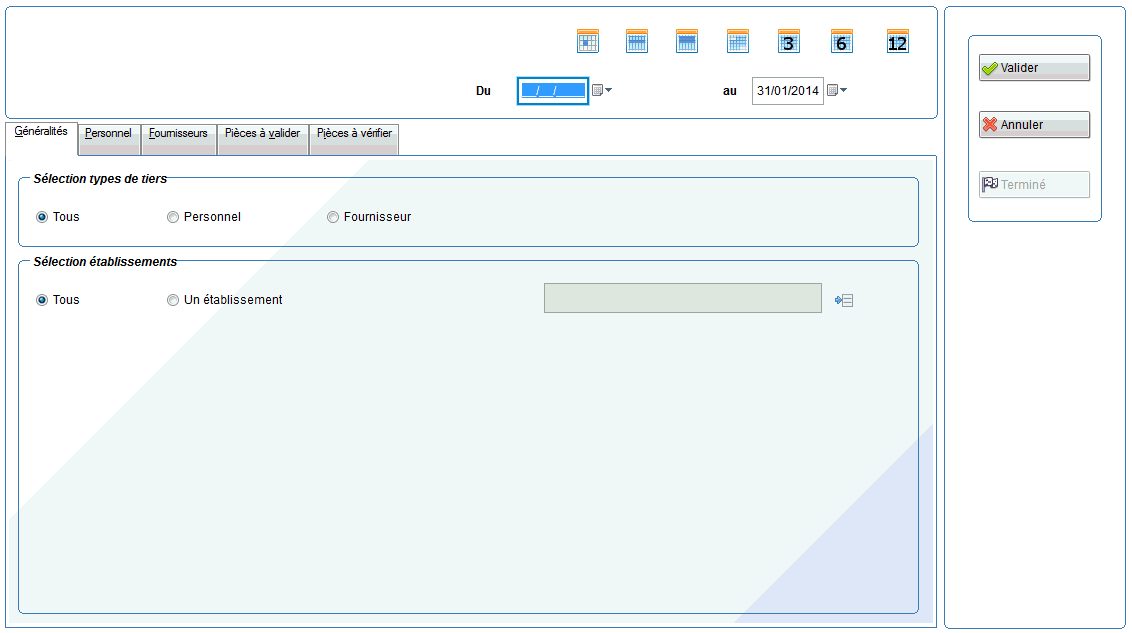Click the fourth calendar period icon

(x=738, y=42)
